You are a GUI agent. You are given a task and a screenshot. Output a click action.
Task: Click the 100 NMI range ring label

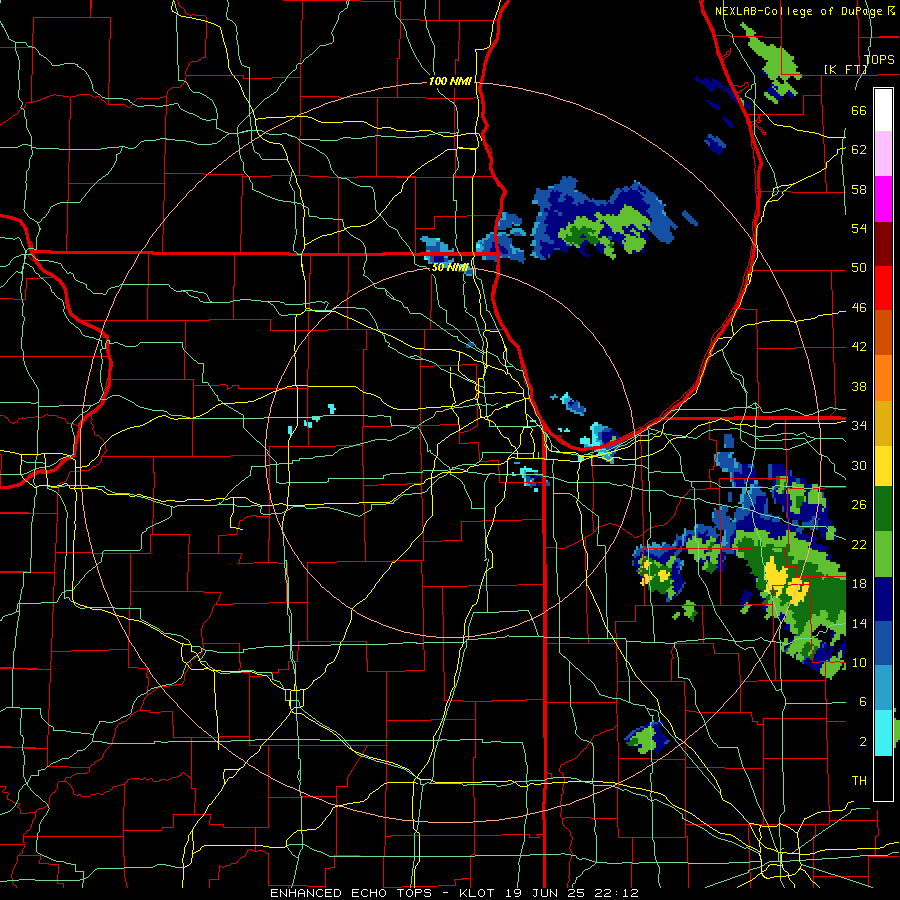click(x=450, y=82)
